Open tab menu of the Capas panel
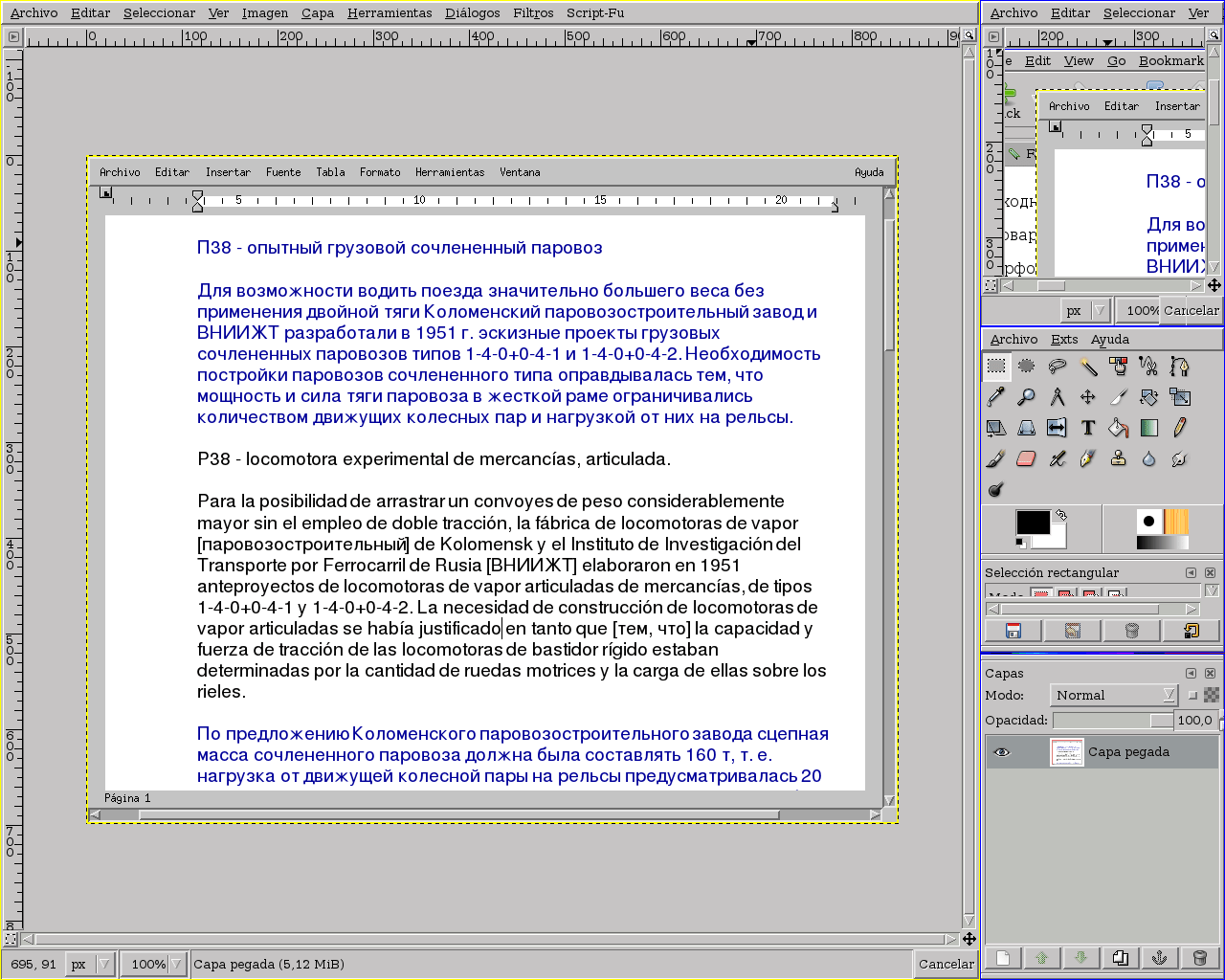The height and width of the screenshot is (980, 1225). (1192, 673)
